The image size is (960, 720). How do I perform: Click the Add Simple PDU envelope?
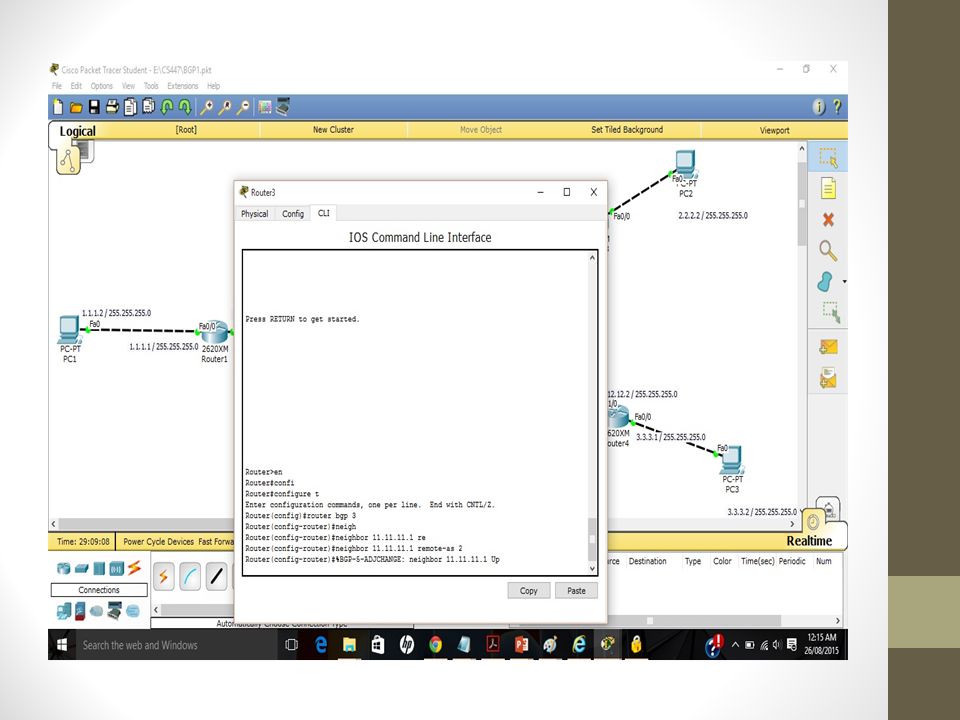828,347
